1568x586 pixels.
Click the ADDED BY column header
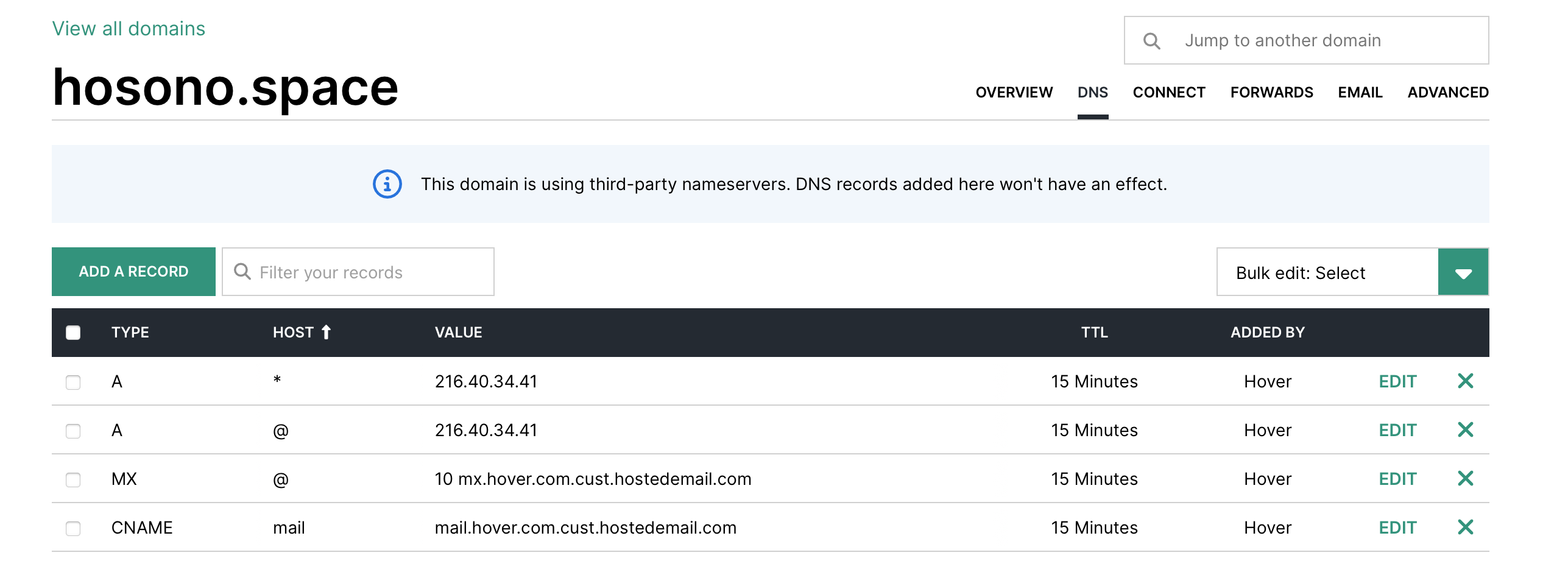(x=1267, y=332)
